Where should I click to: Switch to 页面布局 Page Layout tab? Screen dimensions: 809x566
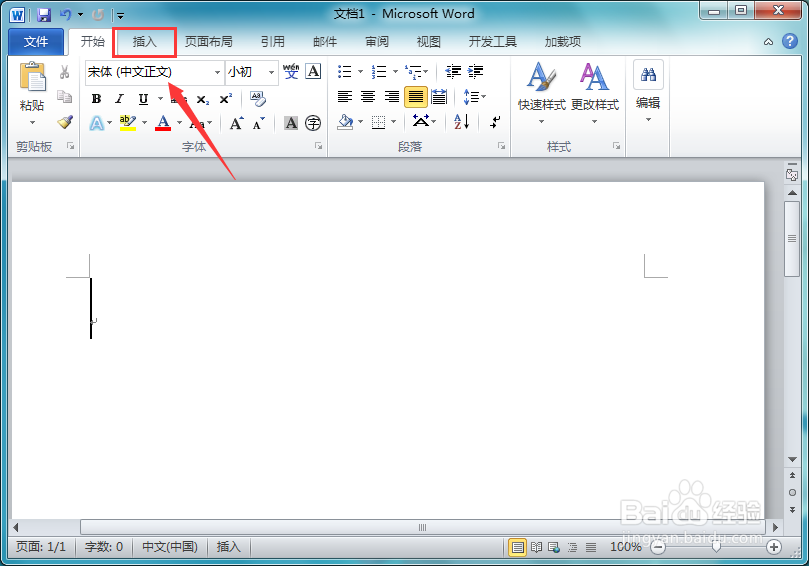click(x=208, y=41)
